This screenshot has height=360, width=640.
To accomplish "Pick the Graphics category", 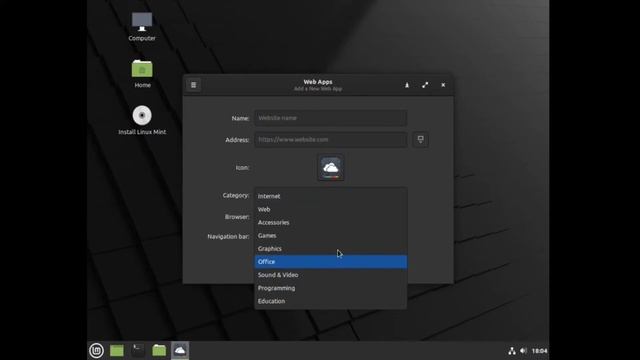I will point(331,249).
